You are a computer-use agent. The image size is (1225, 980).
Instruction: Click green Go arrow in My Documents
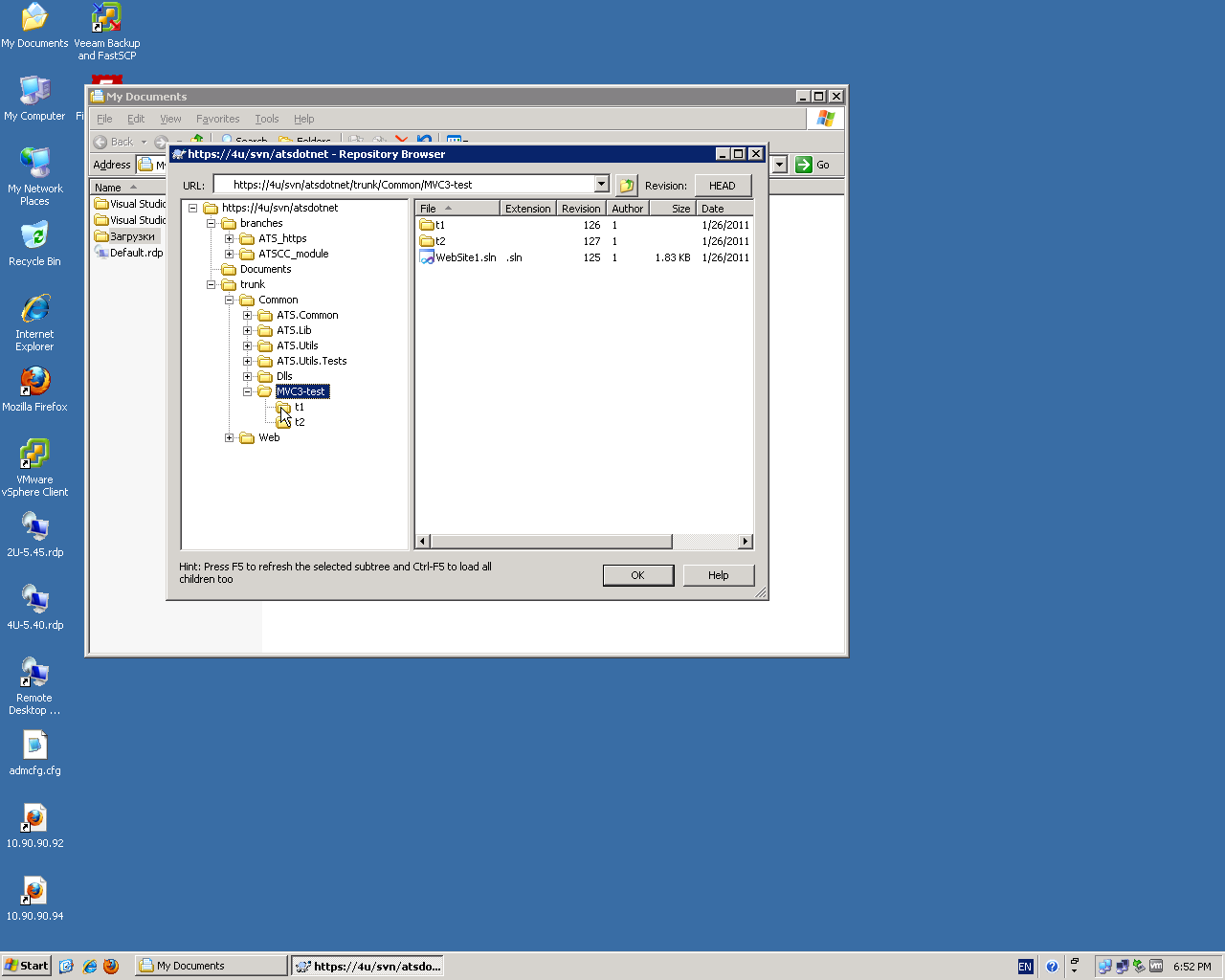click(804, 165)
